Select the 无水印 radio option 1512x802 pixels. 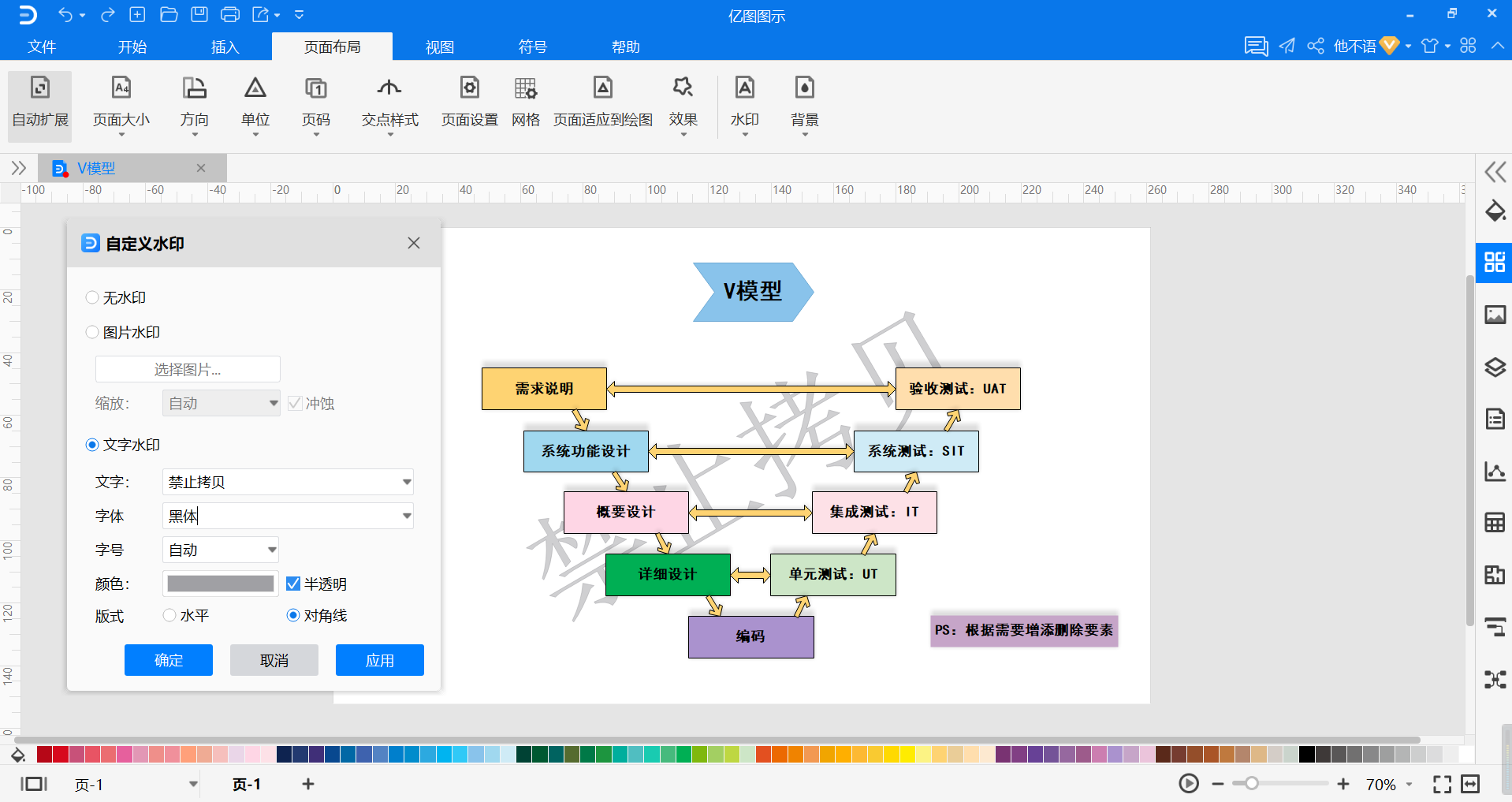click(92, 297)
